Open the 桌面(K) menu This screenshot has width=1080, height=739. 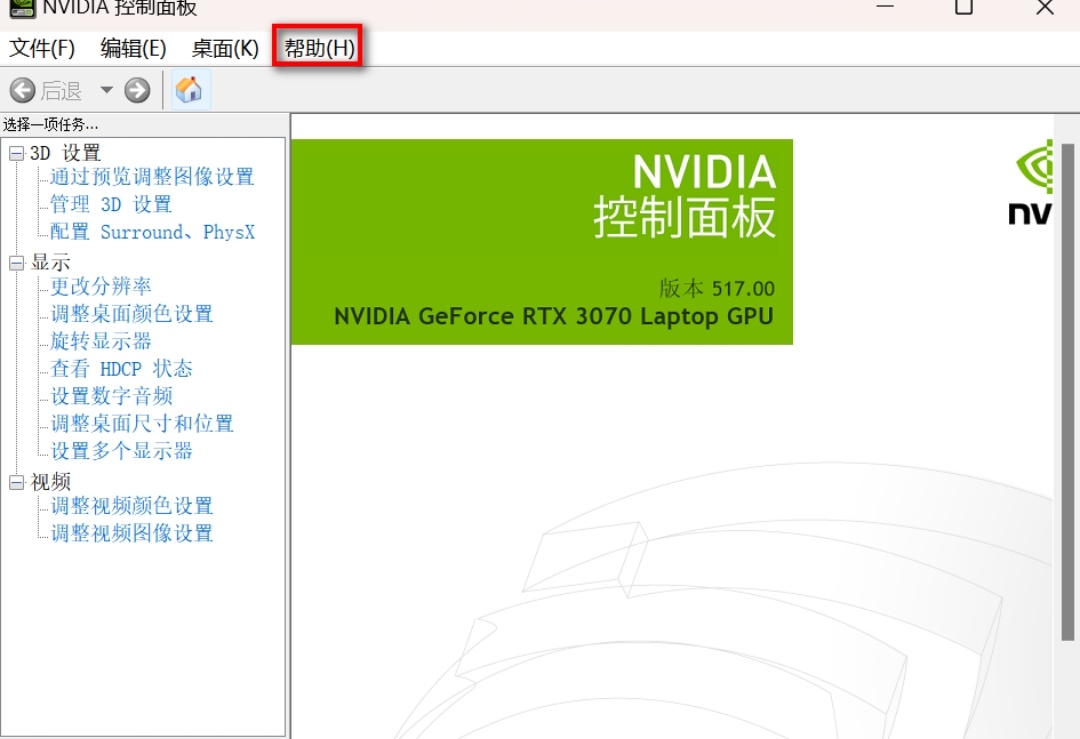(225, 48)
